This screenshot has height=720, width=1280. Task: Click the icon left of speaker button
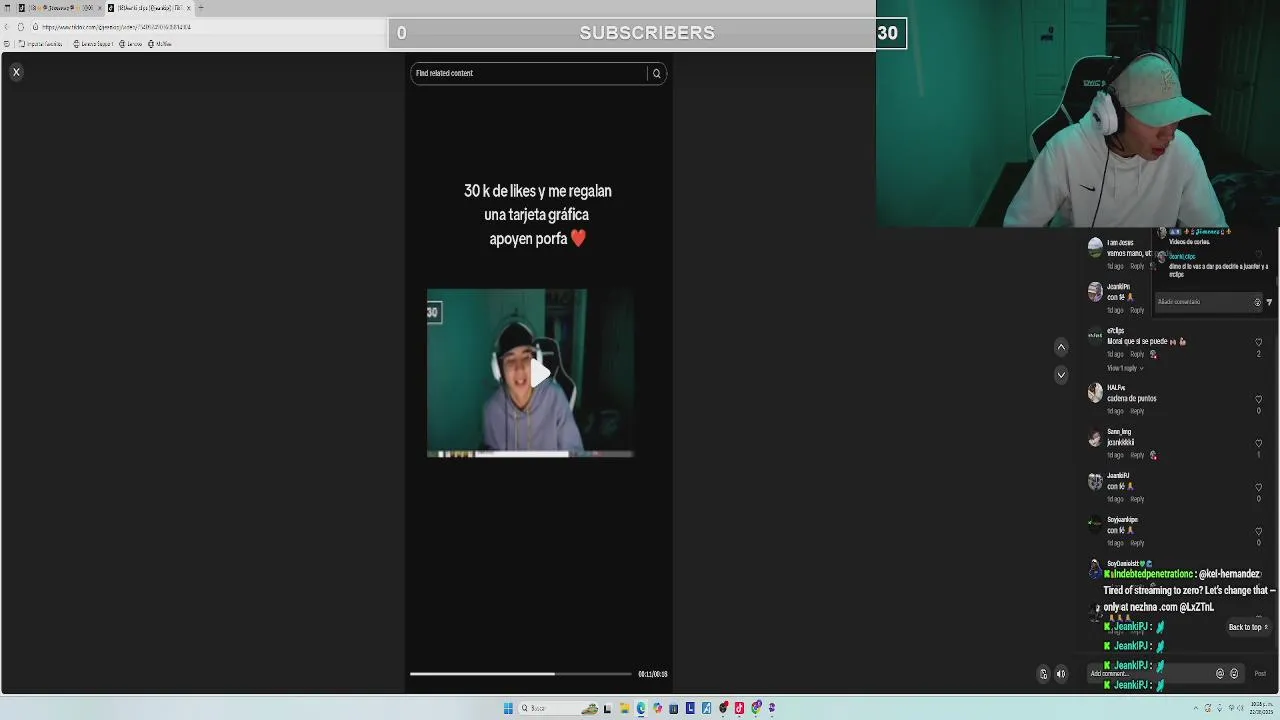click(x=1043, y=674)
